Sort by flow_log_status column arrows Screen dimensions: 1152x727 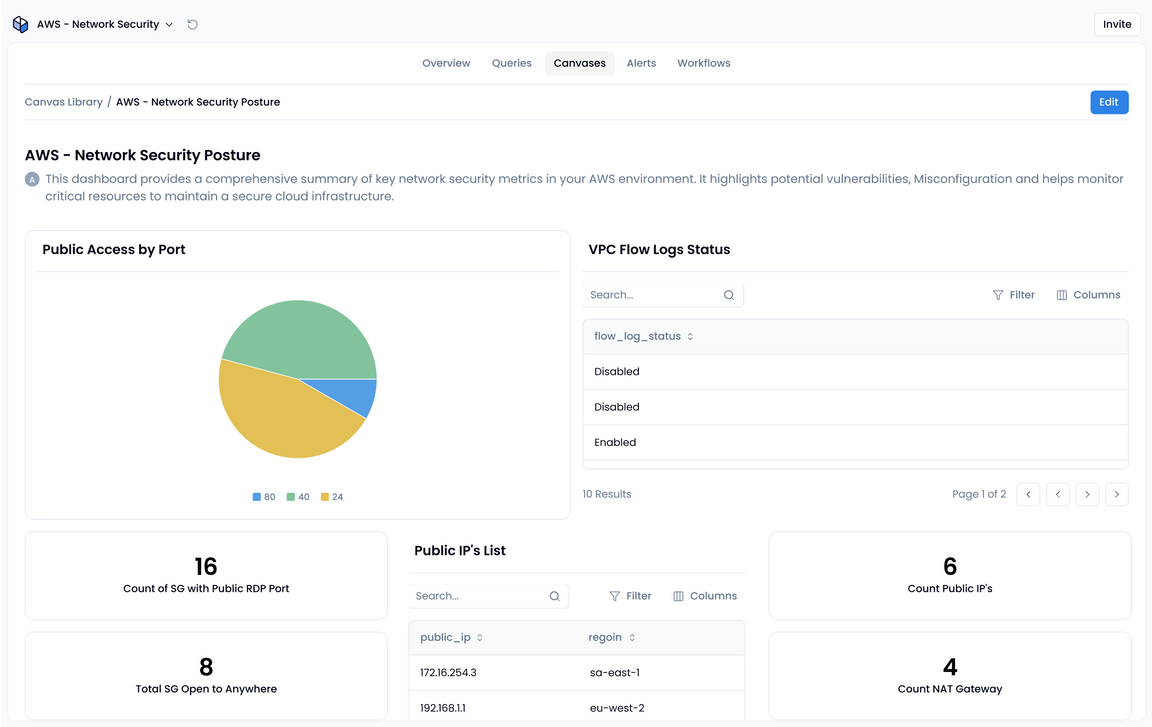tap(690, 336)
